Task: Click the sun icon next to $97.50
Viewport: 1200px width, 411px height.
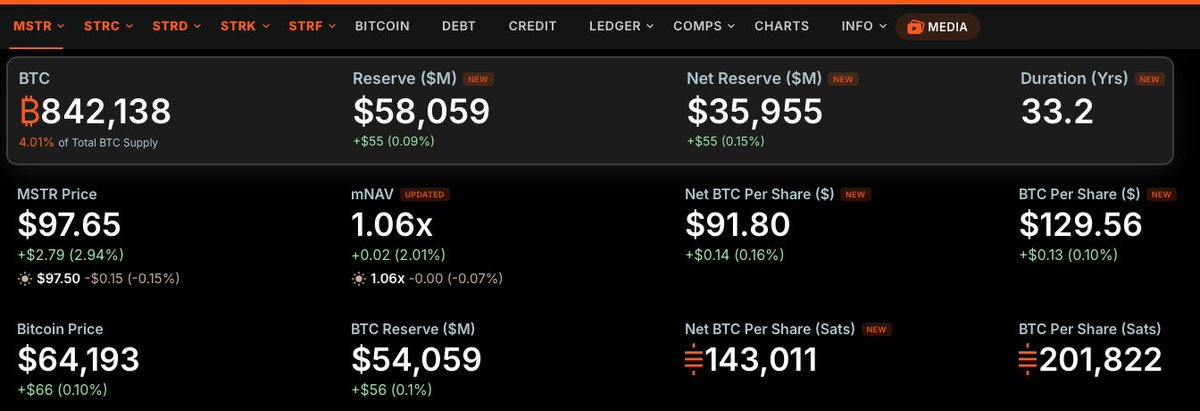Action: tap(24, 277)
